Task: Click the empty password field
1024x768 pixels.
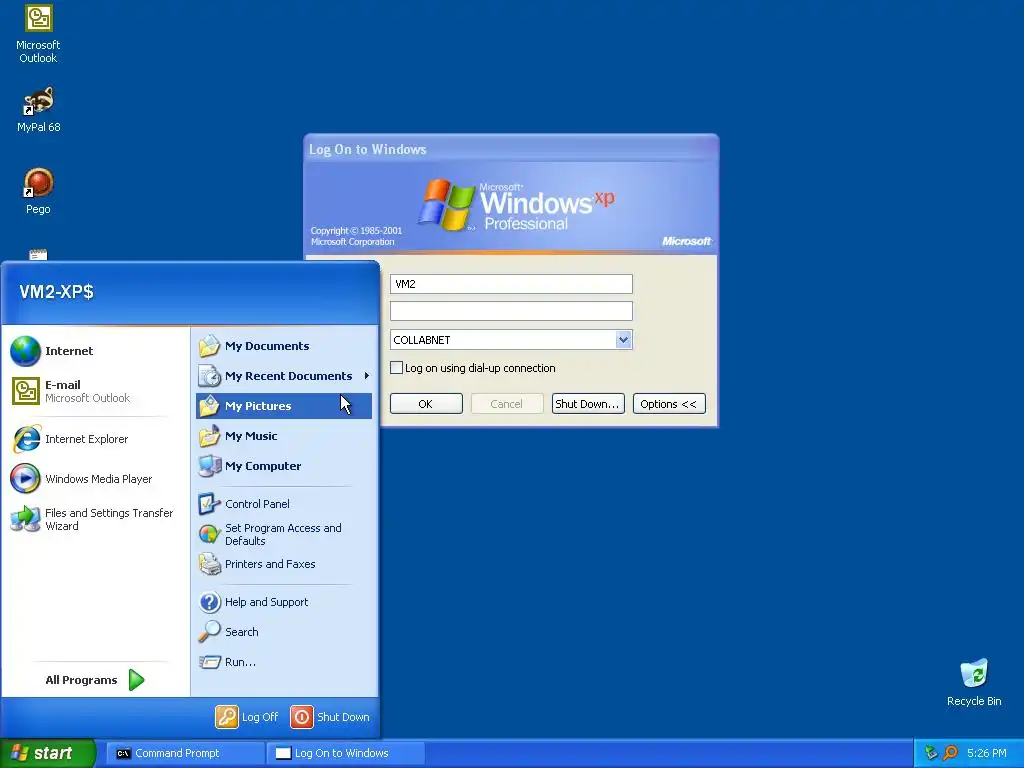Action: [x=511, y=311]
